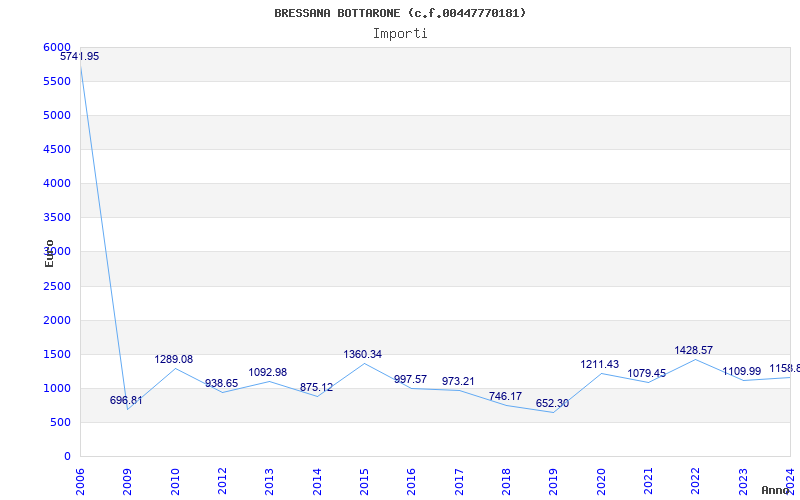The height and width of the screenshot is (500, 800).
Task: Click the 2009 year axis label
Action: tap(128, 481)
